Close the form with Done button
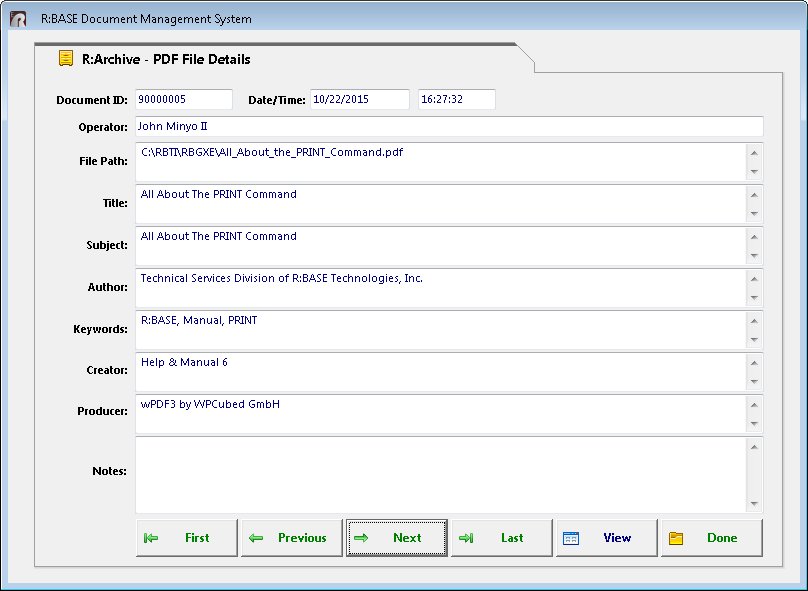This screenshot has width=808, height=591. click(x=712, y=538)
